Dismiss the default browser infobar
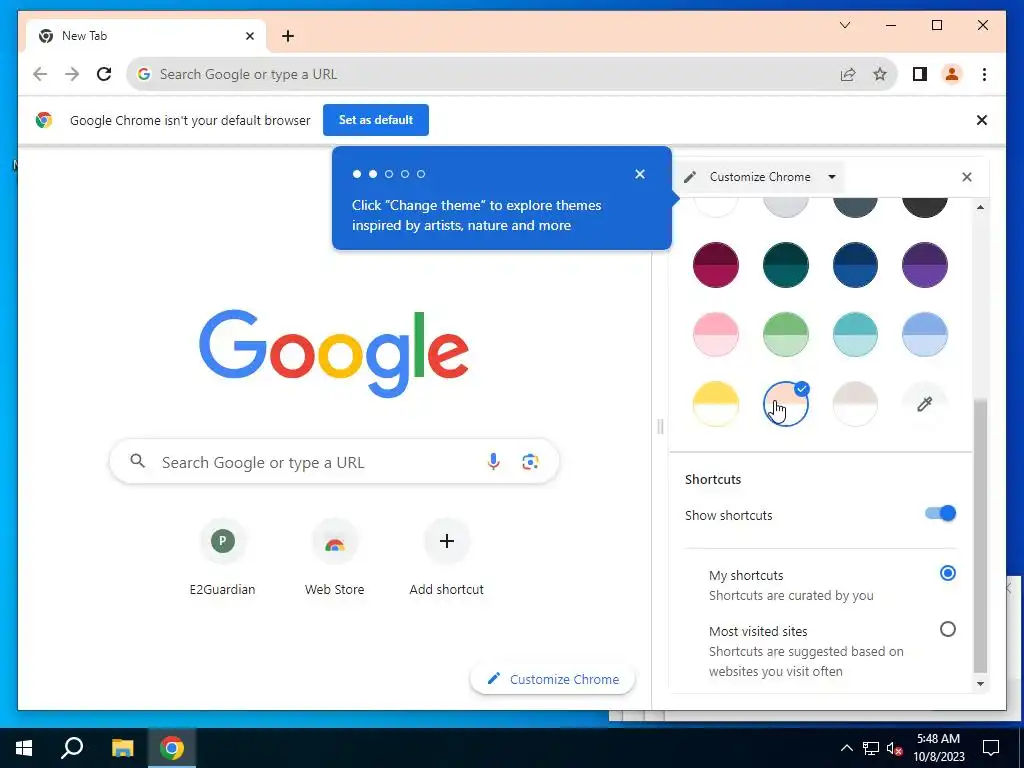Viewport: 1024px width, 768px height. (x=981, y=120)
